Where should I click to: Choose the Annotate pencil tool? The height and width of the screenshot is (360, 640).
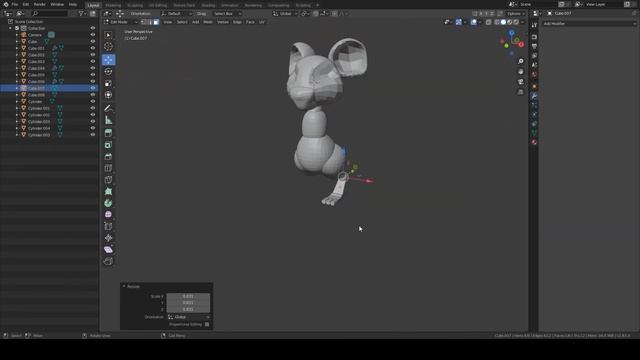[x=108, y=109]
